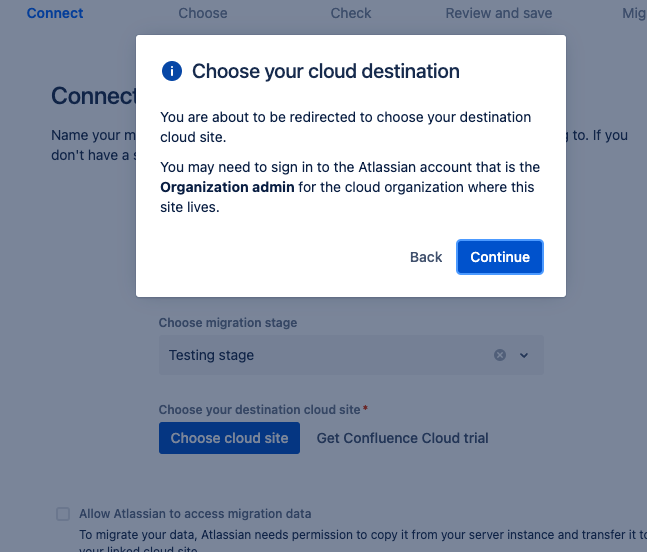647x552 pixels.
Task: Select the partially visible Mig step at the edge
Action: point(634,13)
